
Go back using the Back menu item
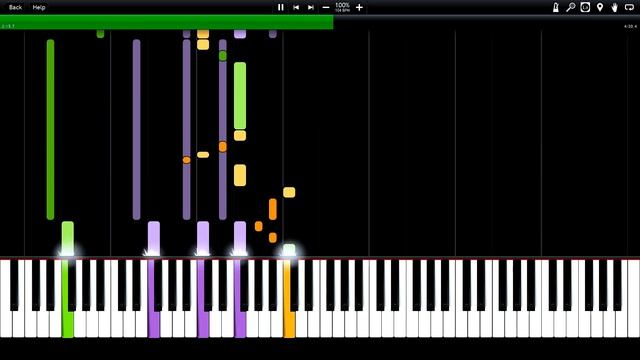pos(15,7)
